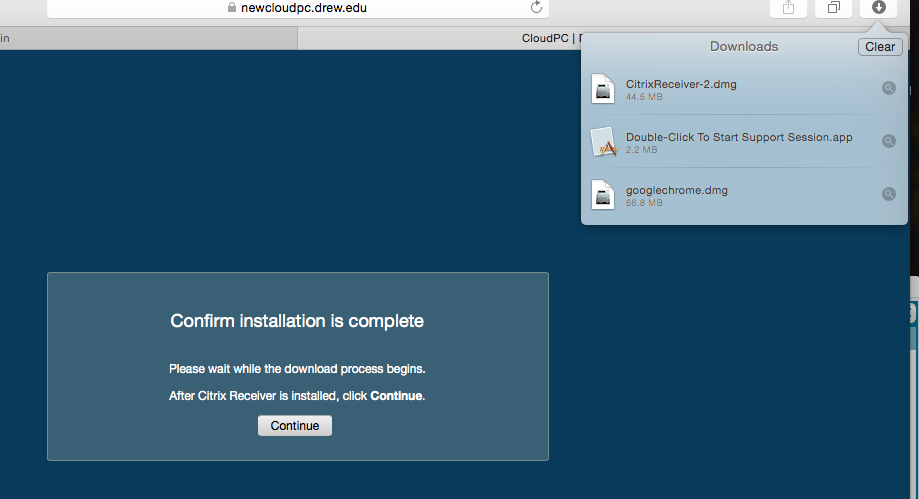Viewport: 919px width, 499px height.
Task: Switch to the left browser tab
Action: [x=149, y=38]
